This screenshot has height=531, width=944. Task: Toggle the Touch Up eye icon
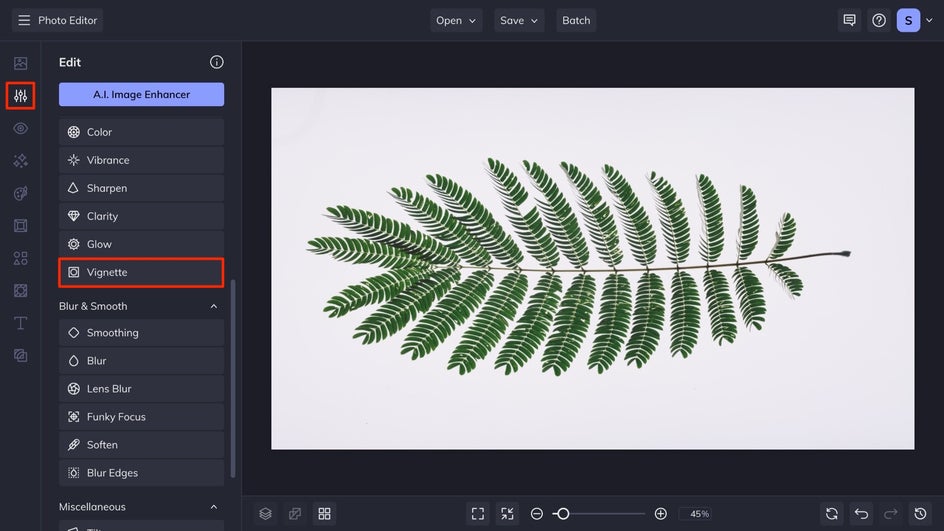[20, 128]
